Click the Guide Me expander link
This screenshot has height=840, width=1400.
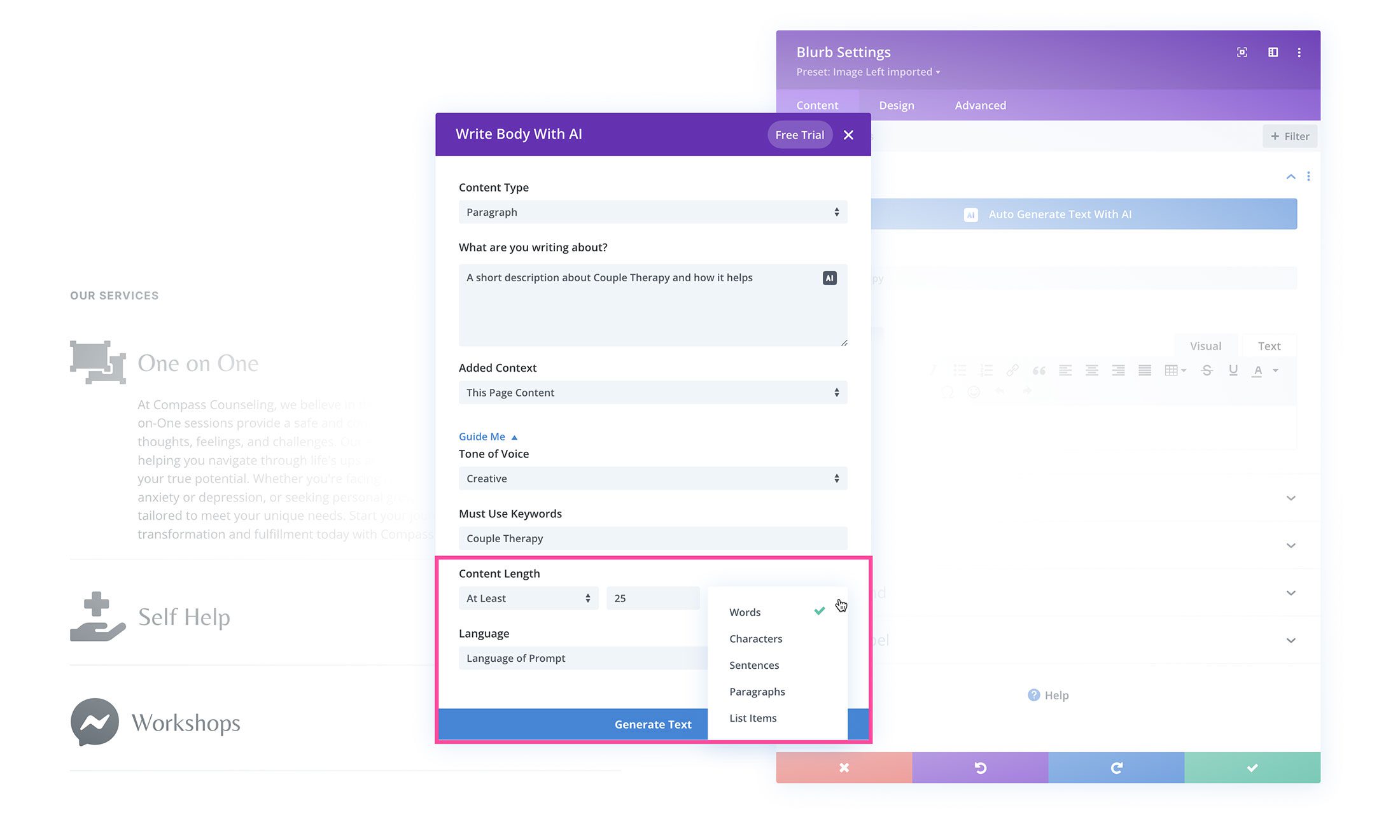483,436
